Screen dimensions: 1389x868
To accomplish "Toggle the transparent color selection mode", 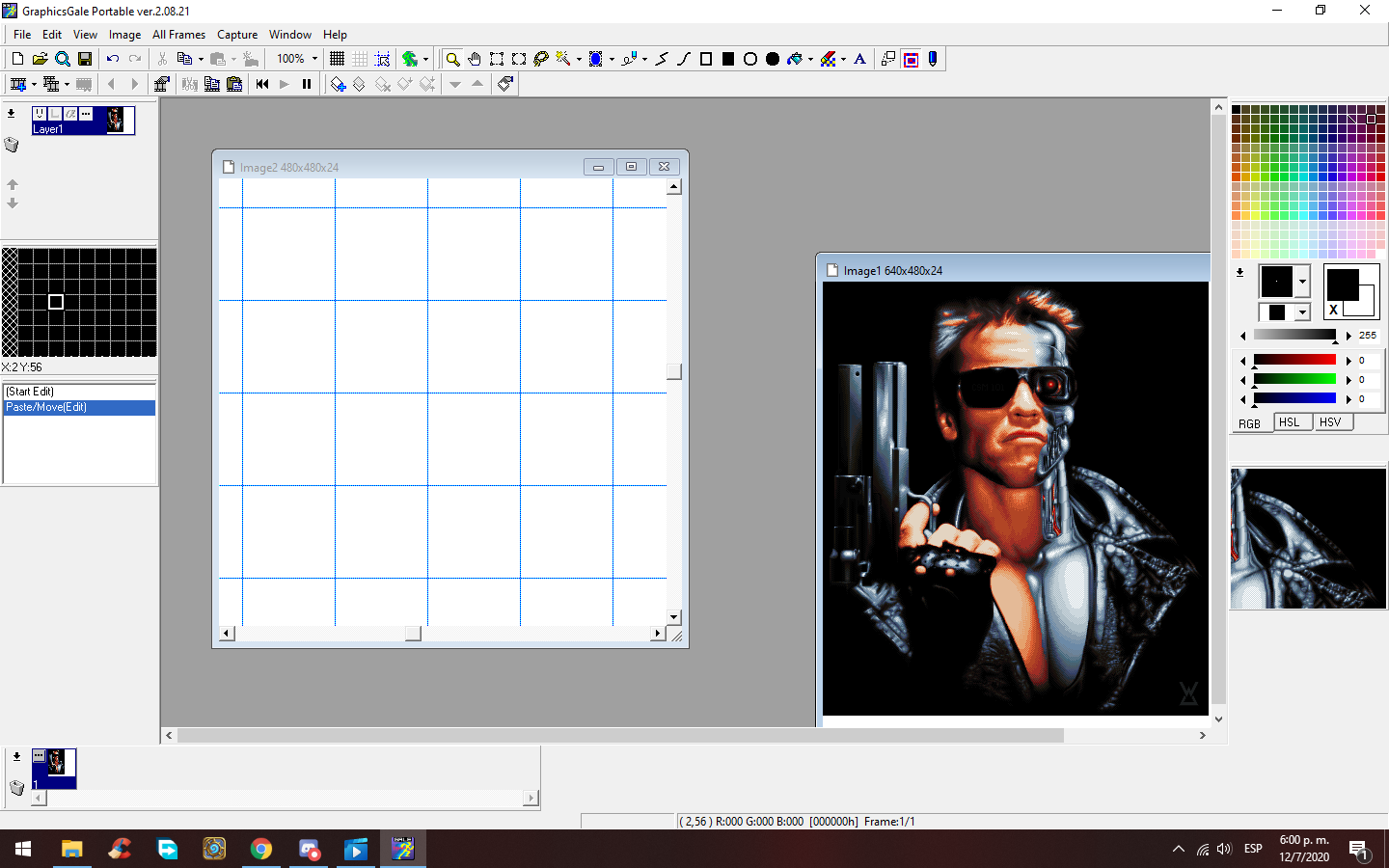I will (911, 59).
